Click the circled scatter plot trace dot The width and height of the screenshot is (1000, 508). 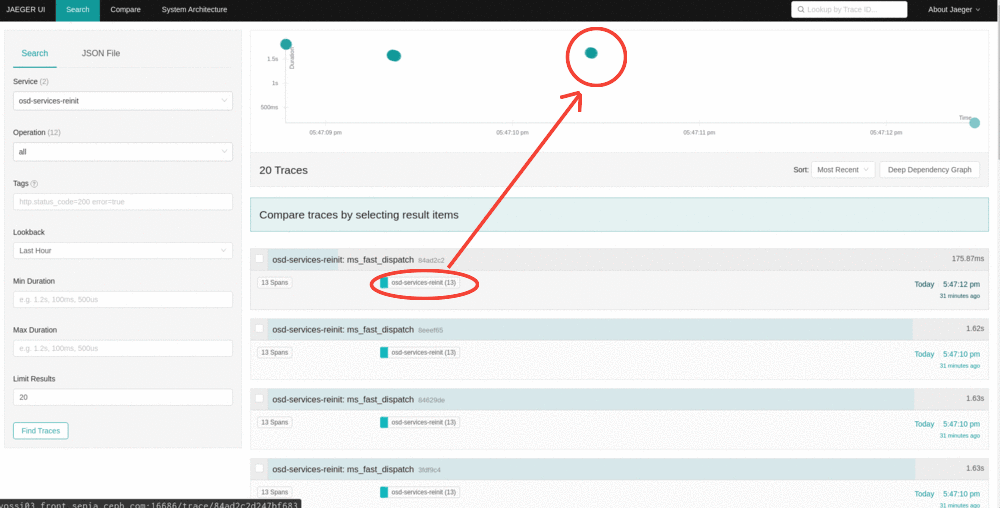(x=591, y=53)
